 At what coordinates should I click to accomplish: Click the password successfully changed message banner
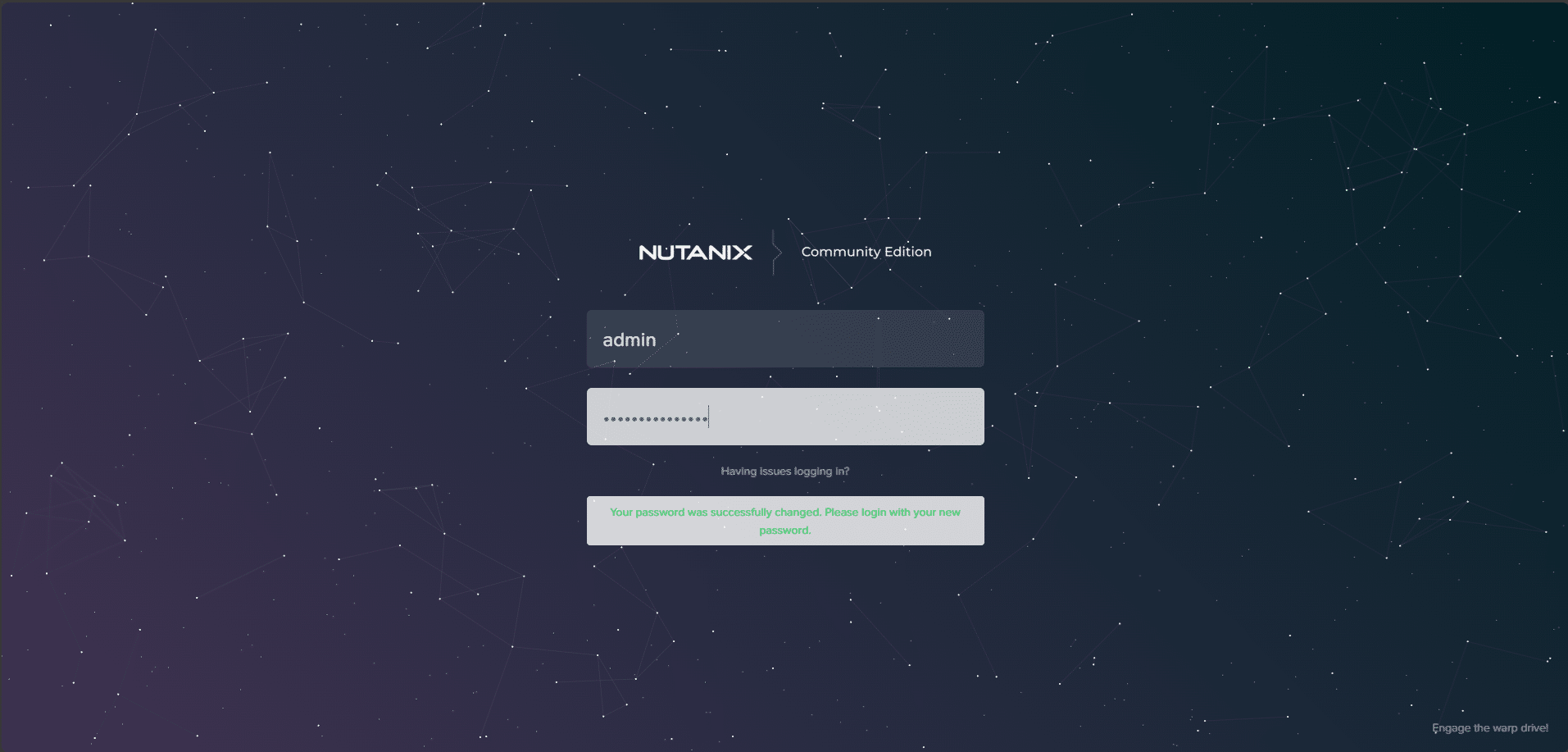tap(784, 521)
